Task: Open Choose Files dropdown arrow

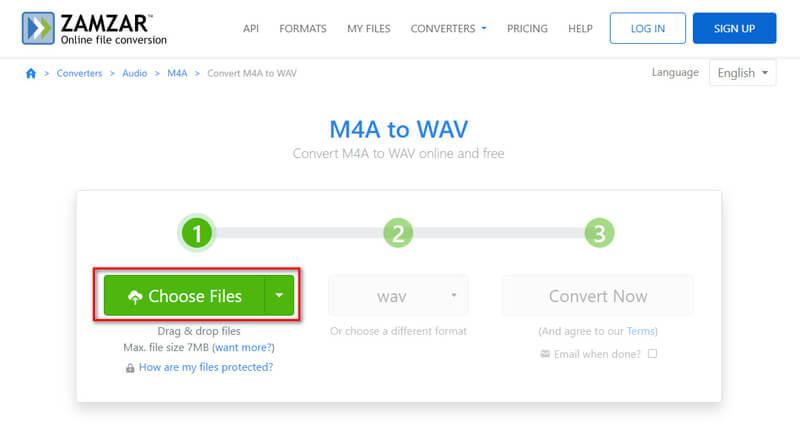Action: click(279, 295)
